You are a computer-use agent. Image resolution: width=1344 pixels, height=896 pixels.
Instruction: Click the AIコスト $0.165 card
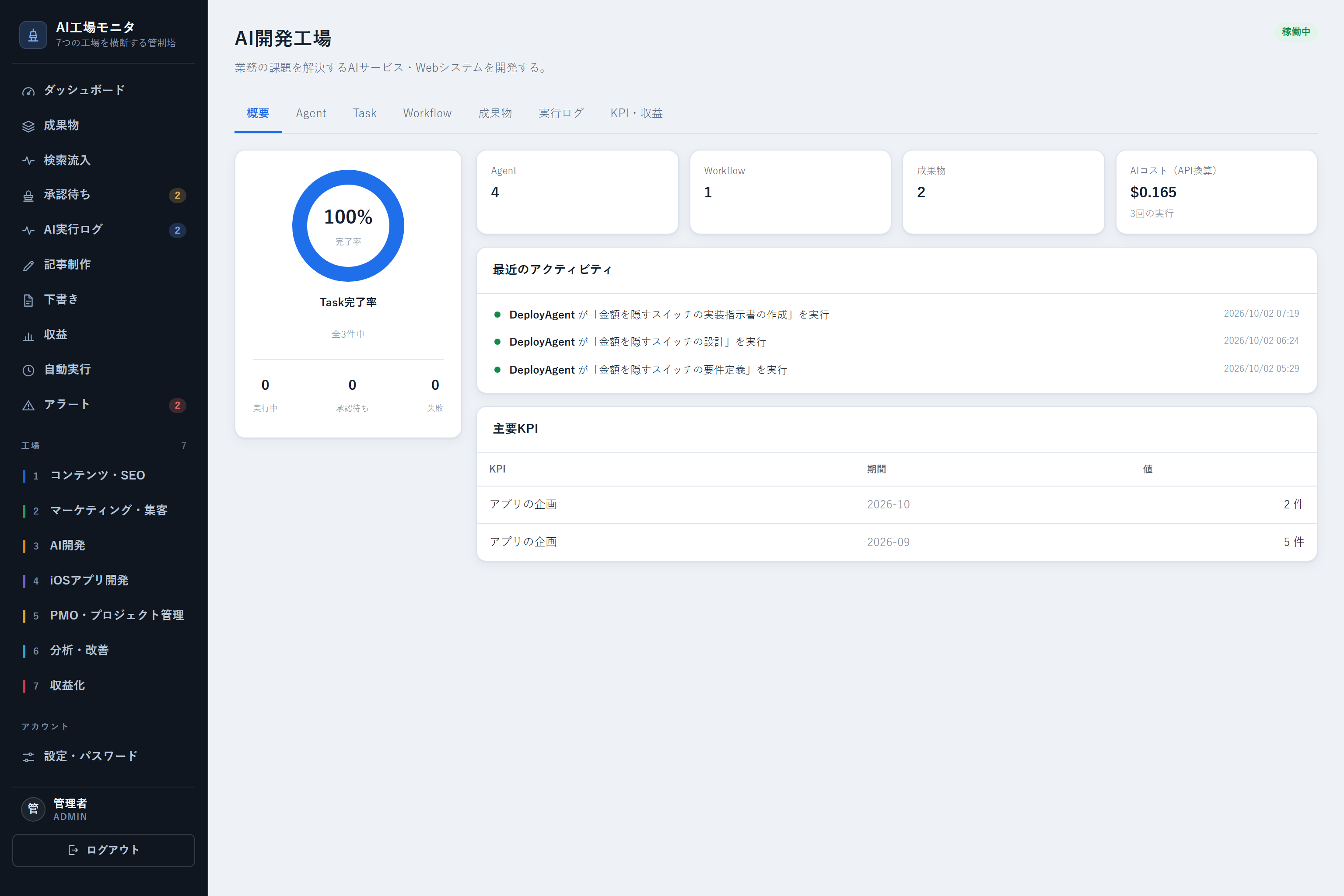coord(1216,192)
